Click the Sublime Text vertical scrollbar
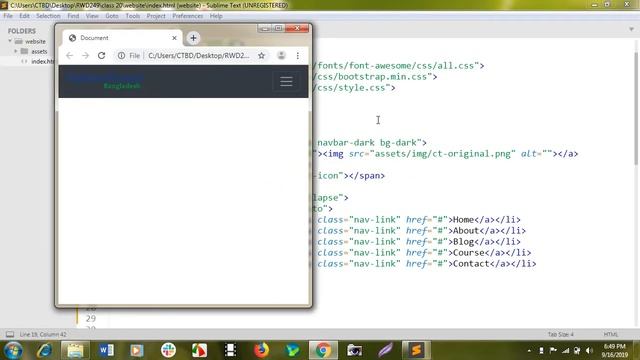Screen dimensions: 640x360 [636, 109]
